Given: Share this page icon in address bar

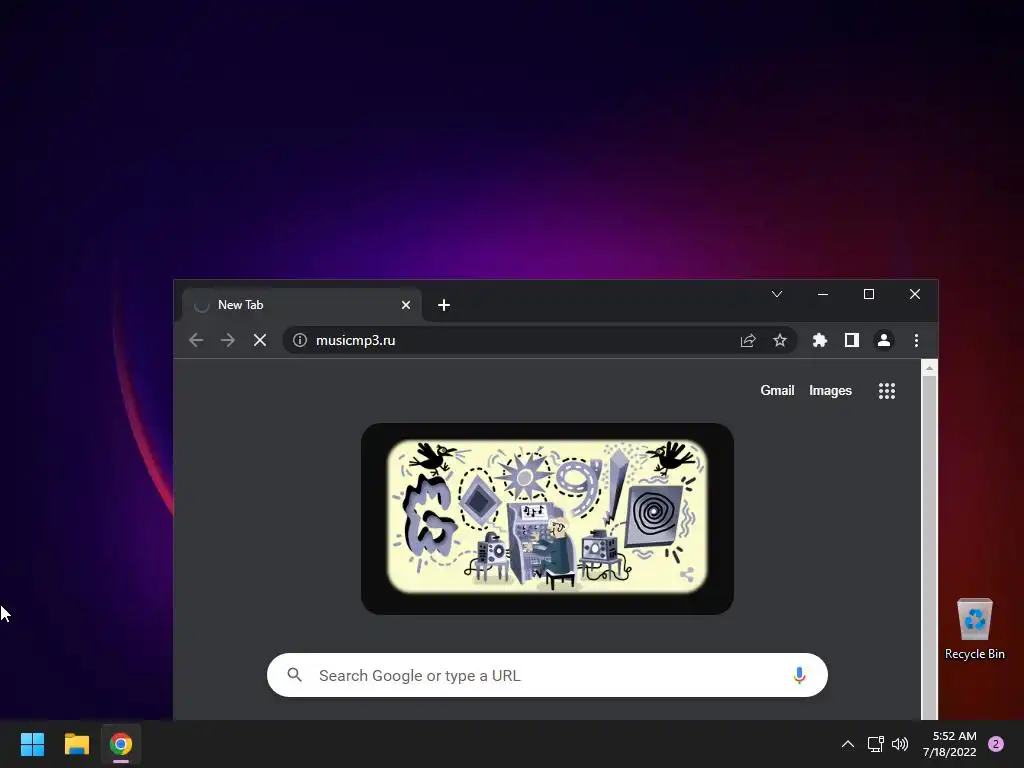Looking at the screenshot, I should coord(748,340).
